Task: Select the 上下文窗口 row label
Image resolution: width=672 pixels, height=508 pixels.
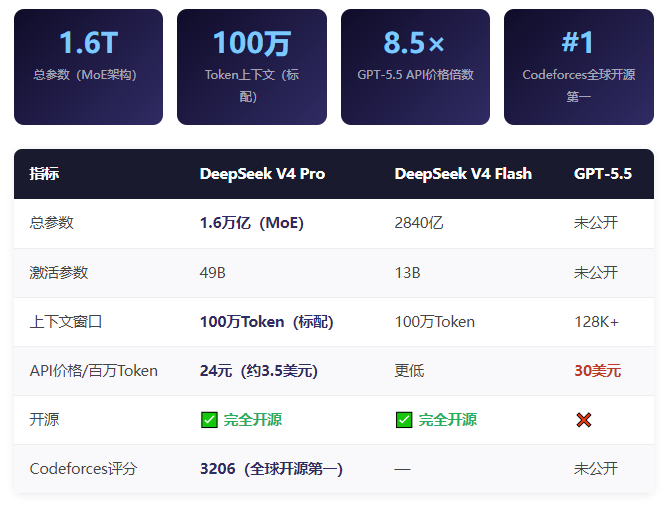Action: 66,322
